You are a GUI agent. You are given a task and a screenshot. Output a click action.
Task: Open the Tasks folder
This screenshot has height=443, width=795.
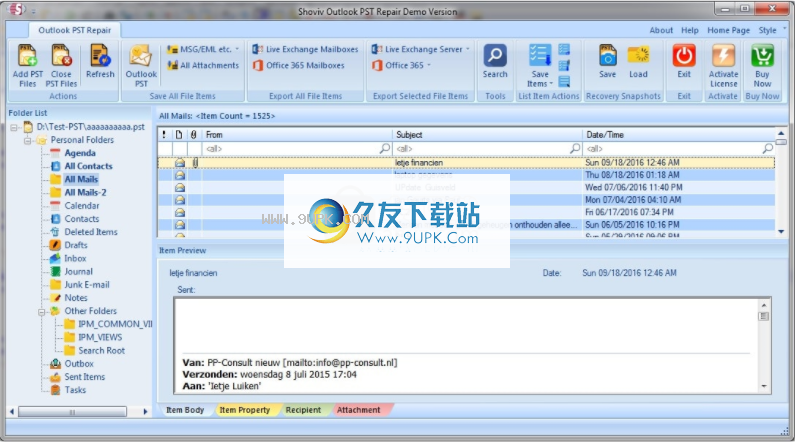click(x=75, y=390)
